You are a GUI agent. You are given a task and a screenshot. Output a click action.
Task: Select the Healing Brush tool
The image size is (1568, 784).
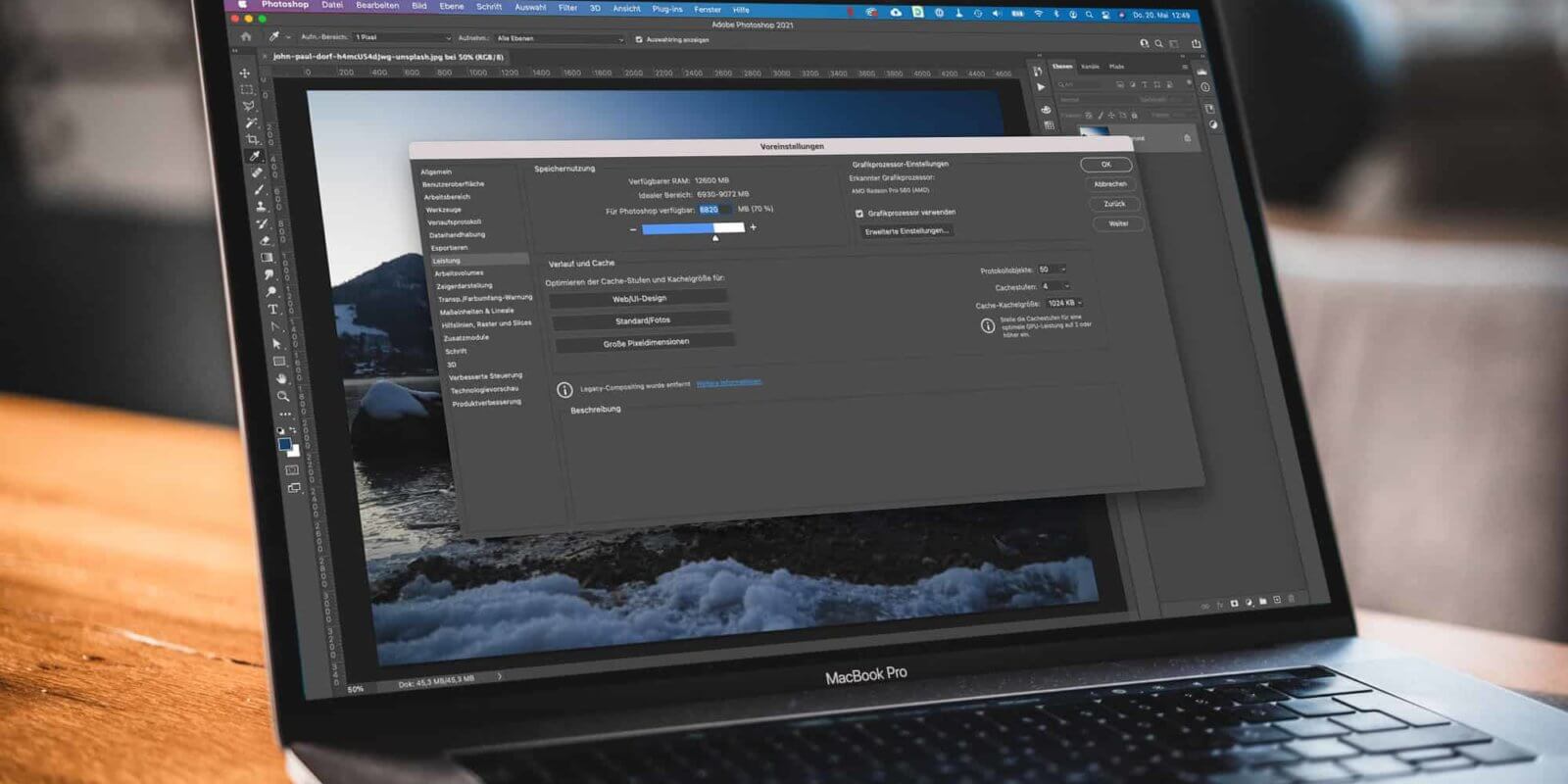point(257,172)
